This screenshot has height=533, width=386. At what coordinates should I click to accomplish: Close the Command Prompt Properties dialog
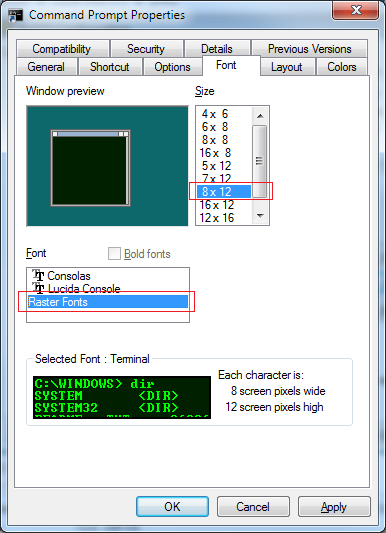click(355, 10)
